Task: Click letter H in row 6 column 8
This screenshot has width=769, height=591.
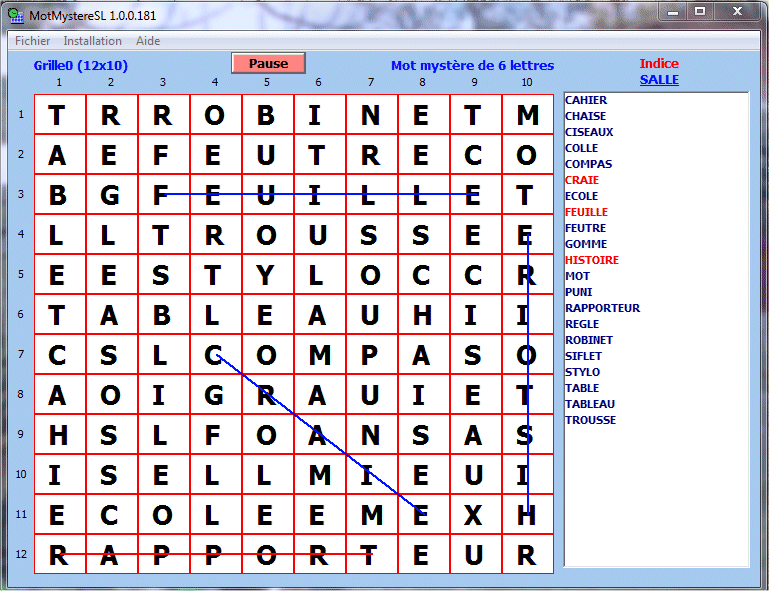Action: click(423, 314)
